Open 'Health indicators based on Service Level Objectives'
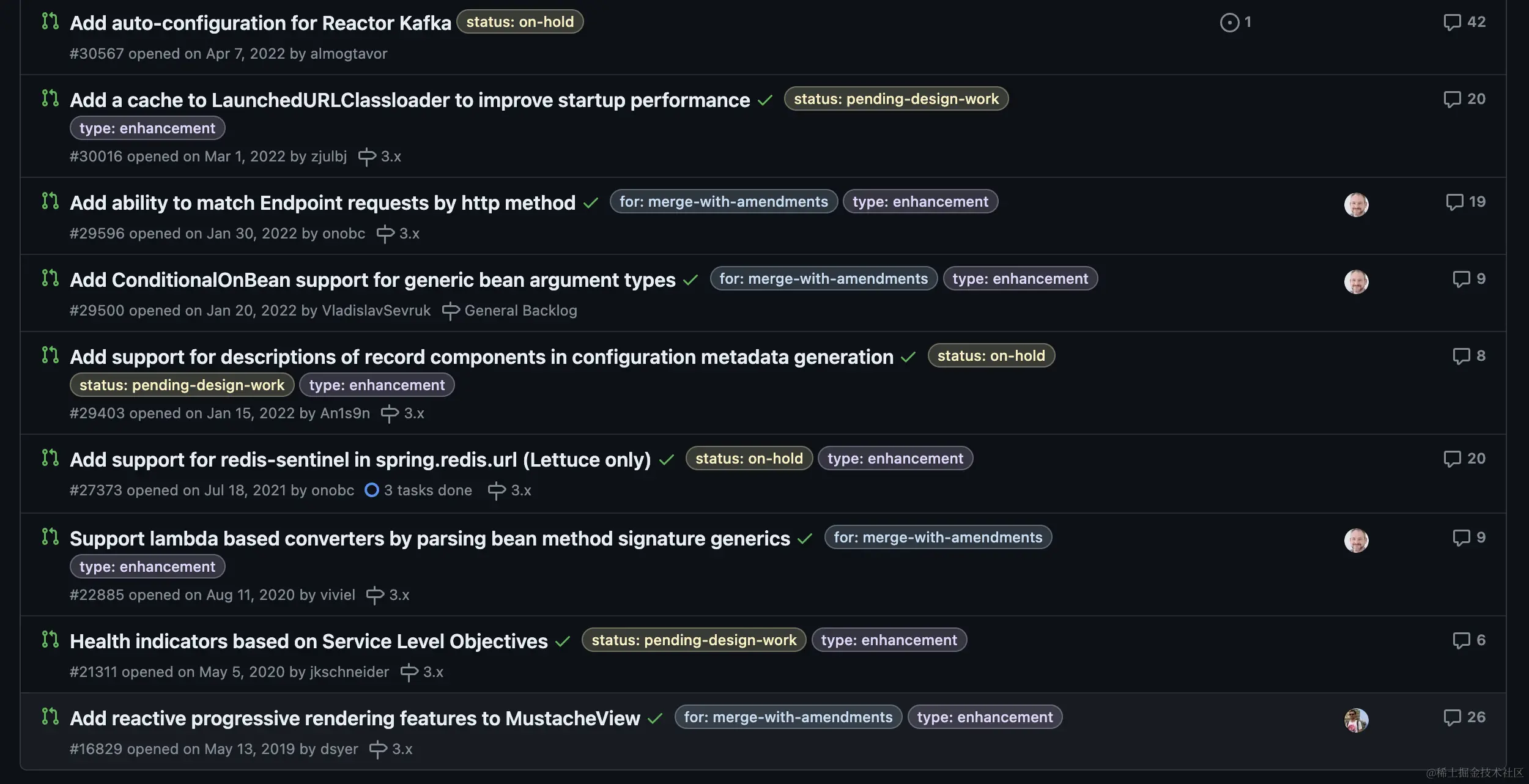Viewport: 1529px width, 784px height. click(x=309, y=641)
